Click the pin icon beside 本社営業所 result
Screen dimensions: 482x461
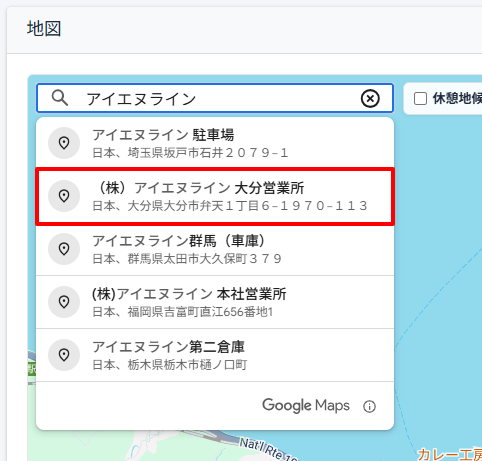[64, 302]
